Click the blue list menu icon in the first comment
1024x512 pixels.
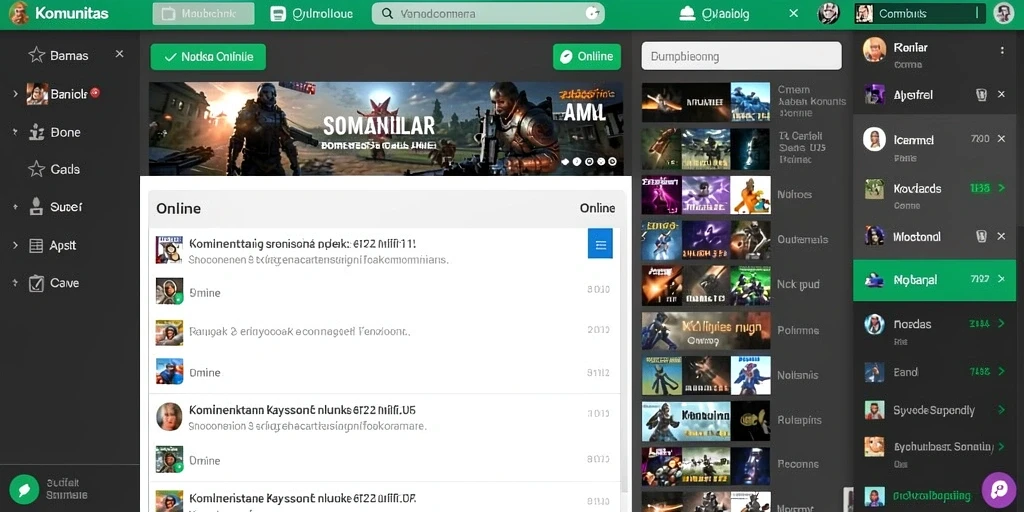pos(600,244)
